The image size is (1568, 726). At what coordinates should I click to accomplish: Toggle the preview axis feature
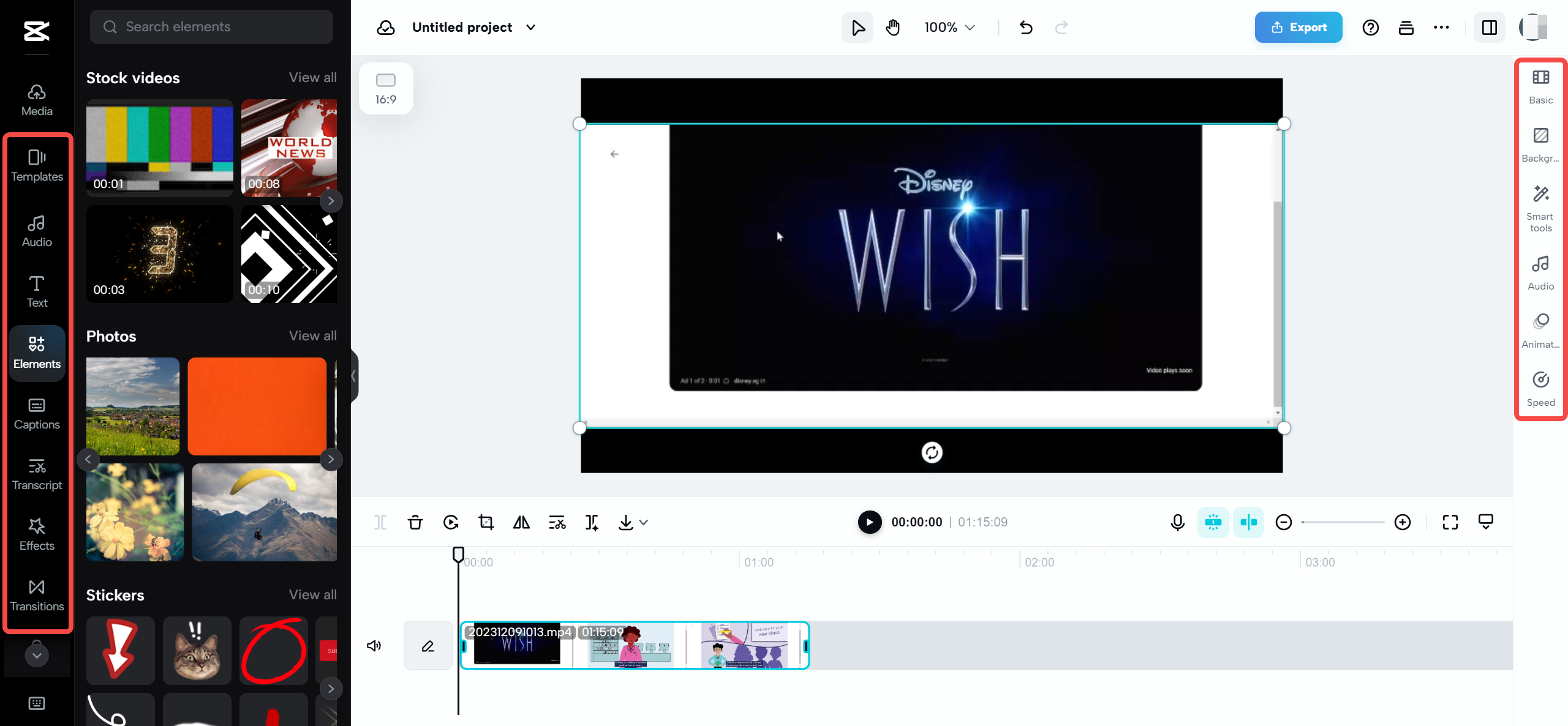pos(1248,522)
